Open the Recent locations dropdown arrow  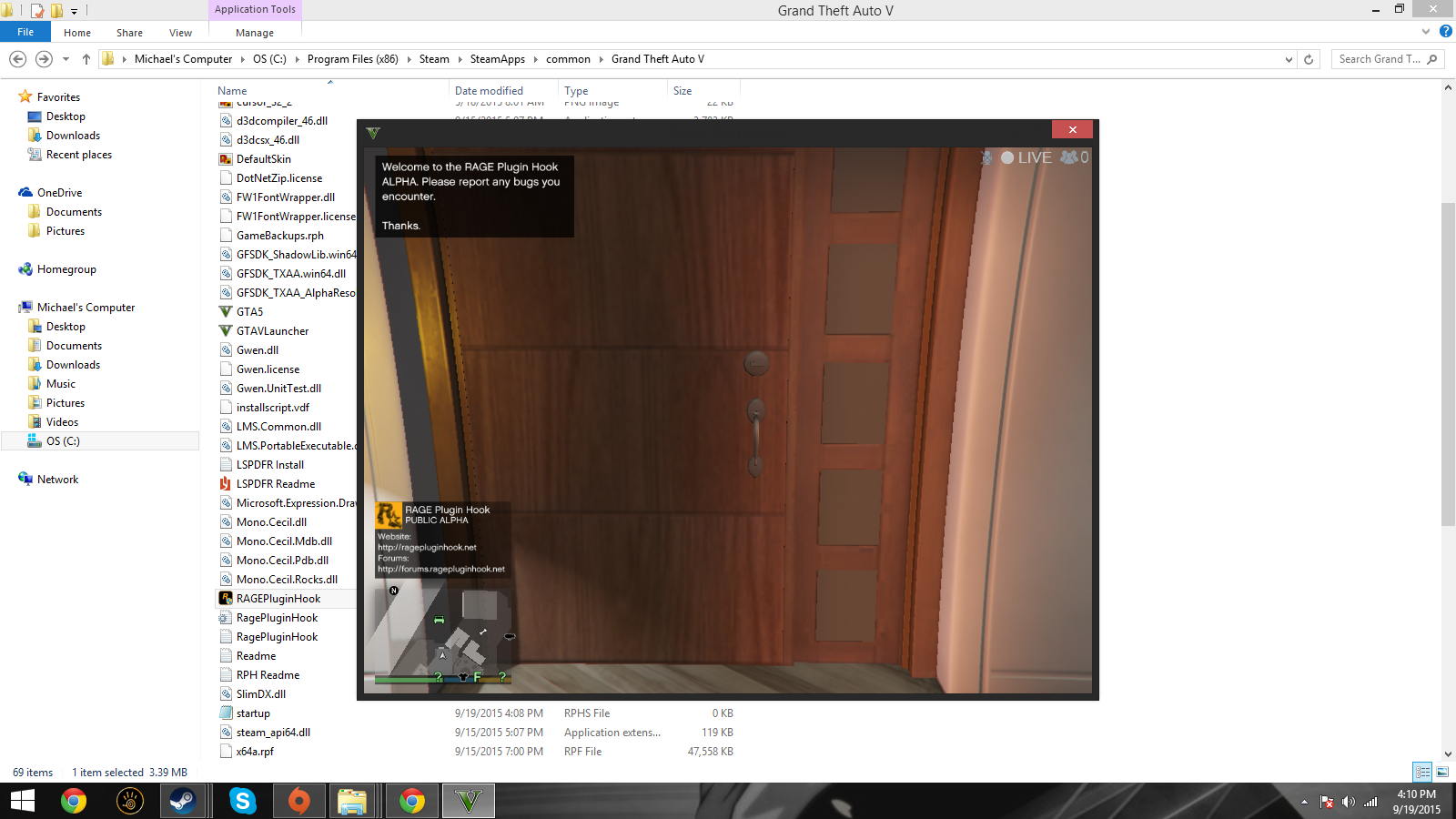(66, 59)
